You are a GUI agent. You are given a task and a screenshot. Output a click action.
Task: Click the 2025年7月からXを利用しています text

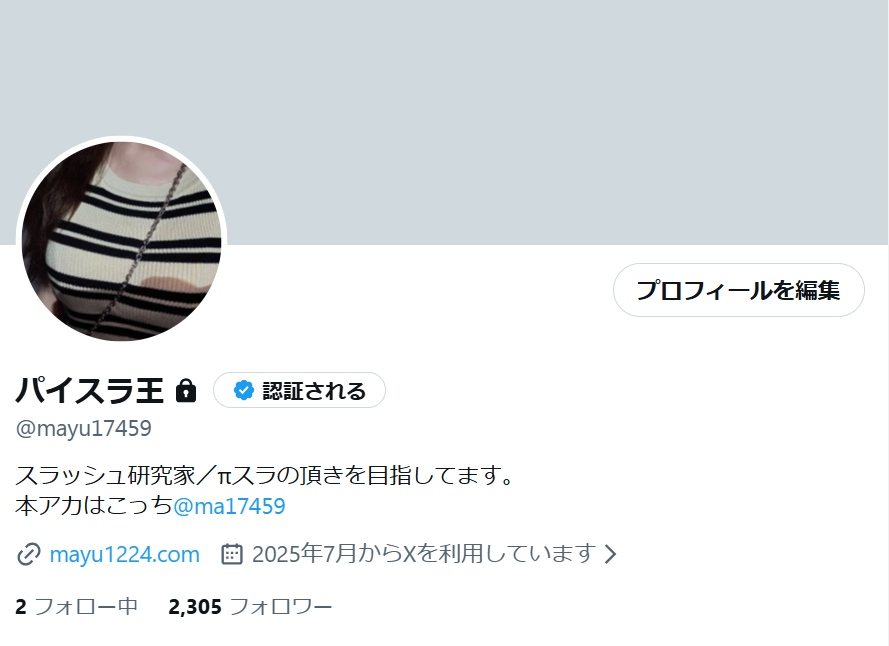[424, 554]
